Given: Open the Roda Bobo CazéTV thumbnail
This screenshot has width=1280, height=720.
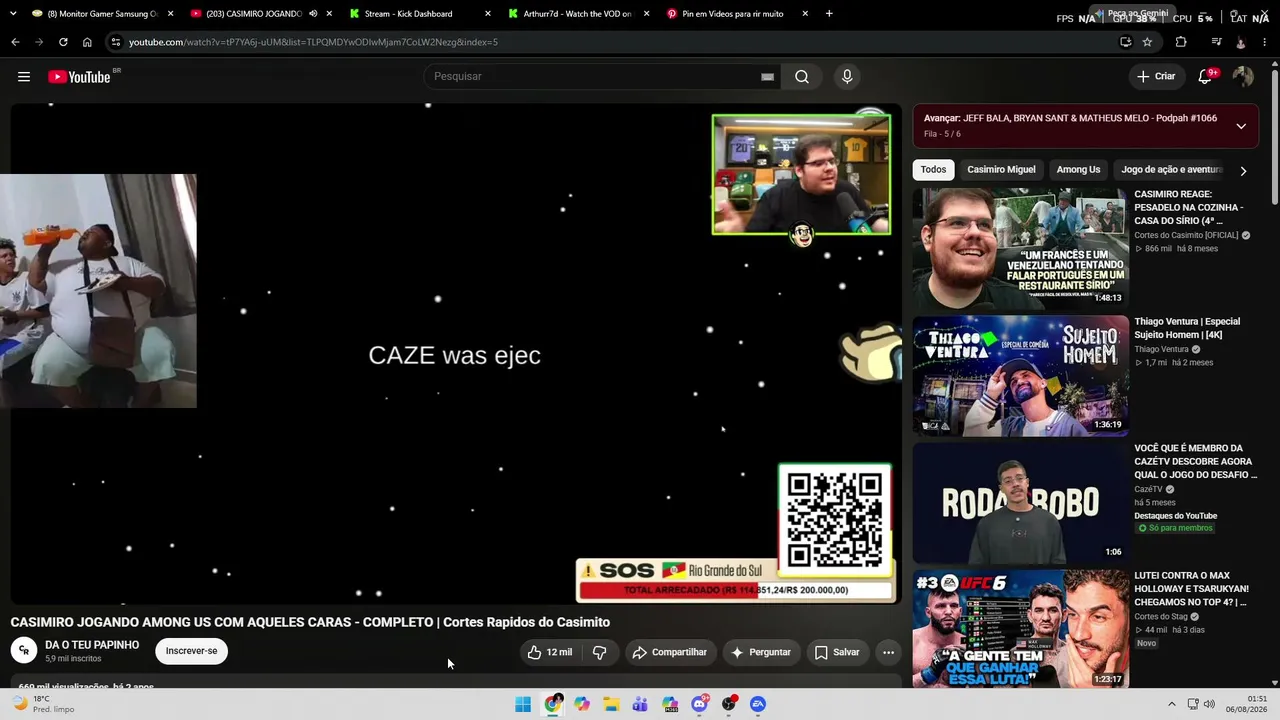Looking at the screenshot, I should [1020, 503].
